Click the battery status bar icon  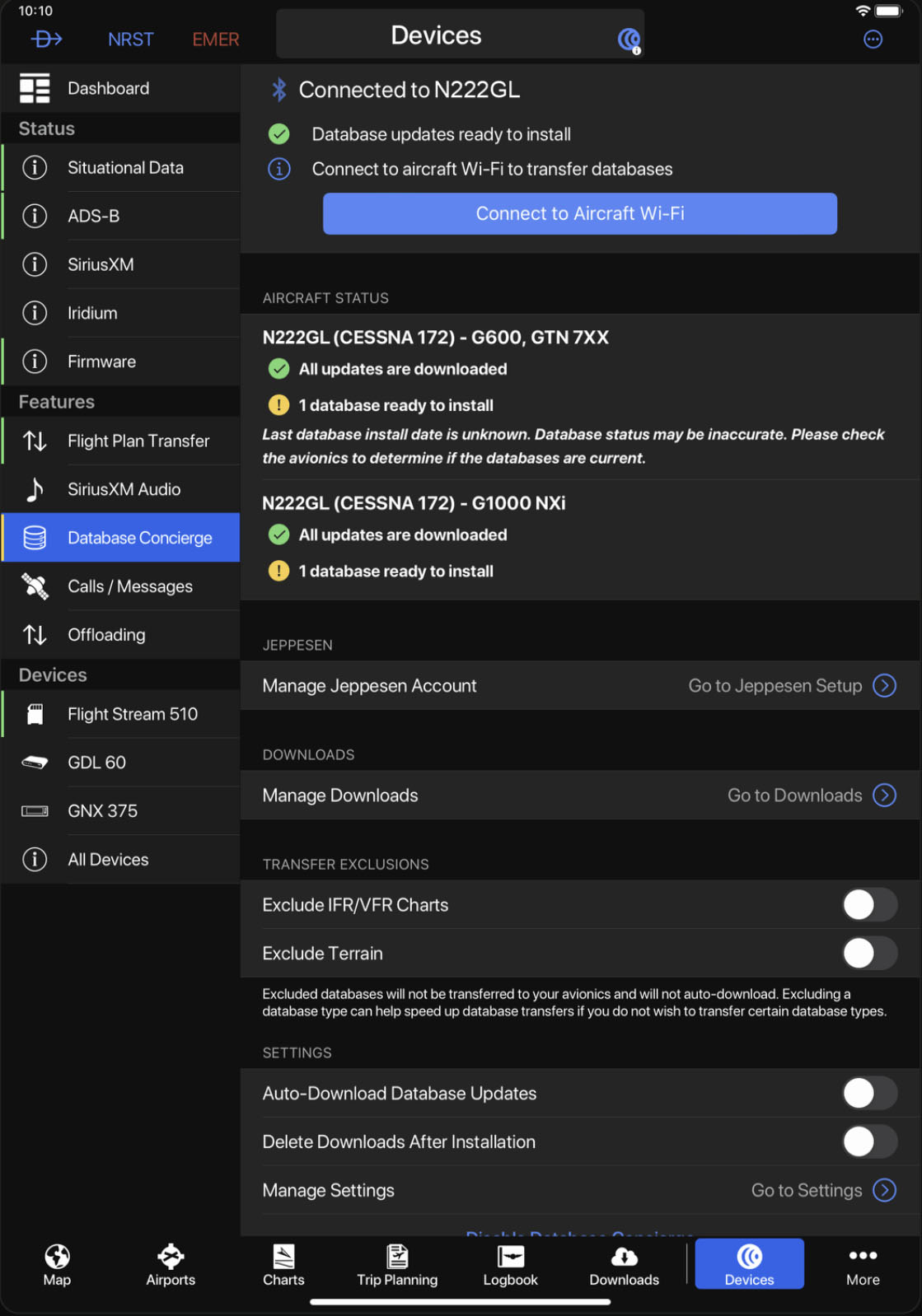(x=889, y=11)
